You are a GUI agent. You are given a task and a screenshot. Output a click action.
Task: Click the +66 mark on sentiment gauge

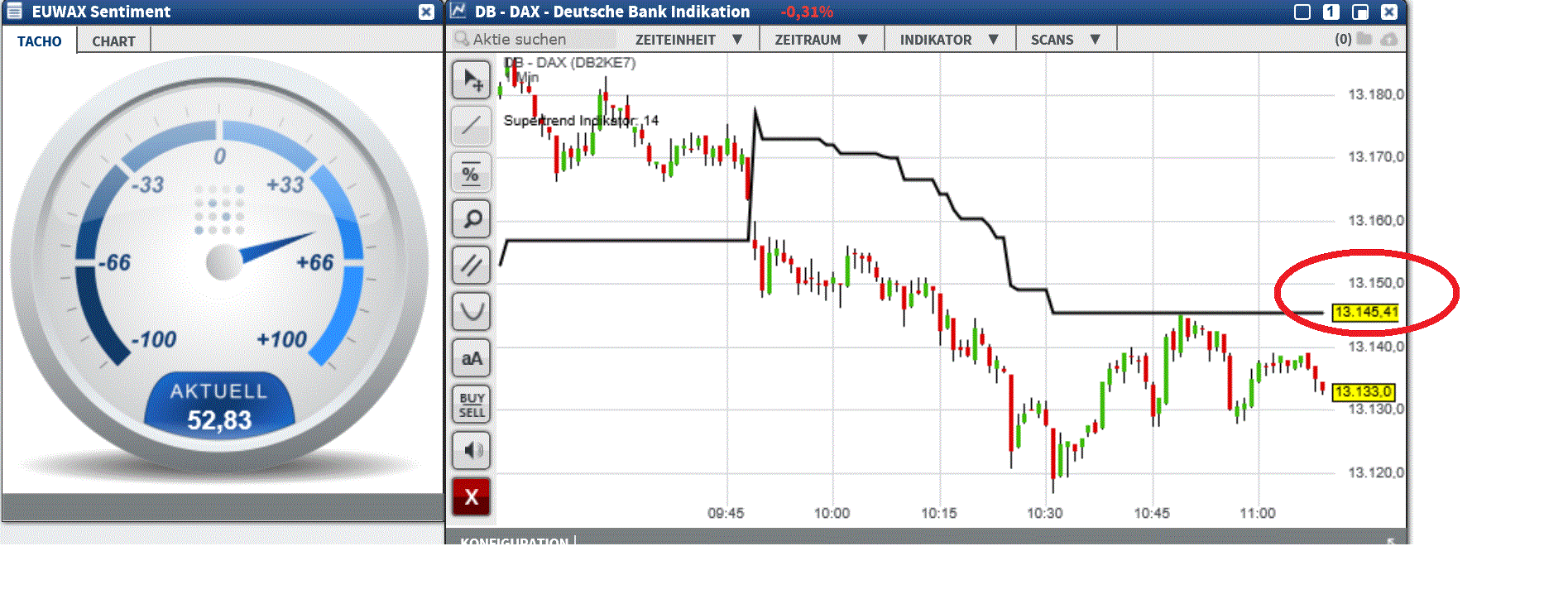coord(314,263)
